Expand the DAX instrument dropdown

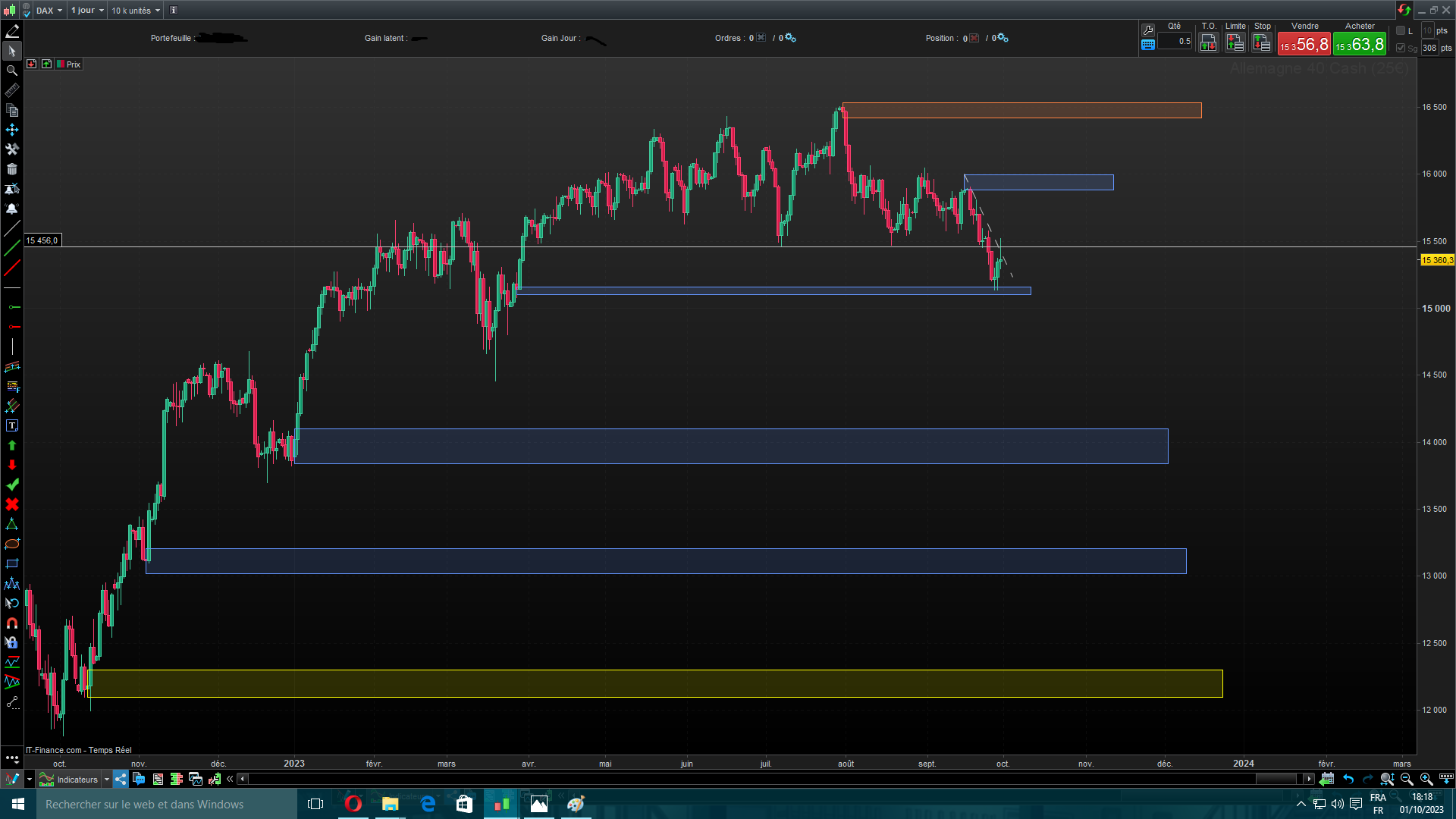49,10
